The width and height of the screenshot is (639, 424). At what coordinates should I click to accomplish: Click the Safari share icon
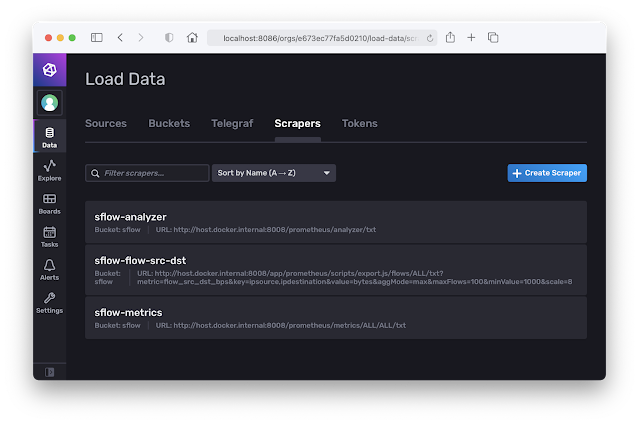click(450, 37)
